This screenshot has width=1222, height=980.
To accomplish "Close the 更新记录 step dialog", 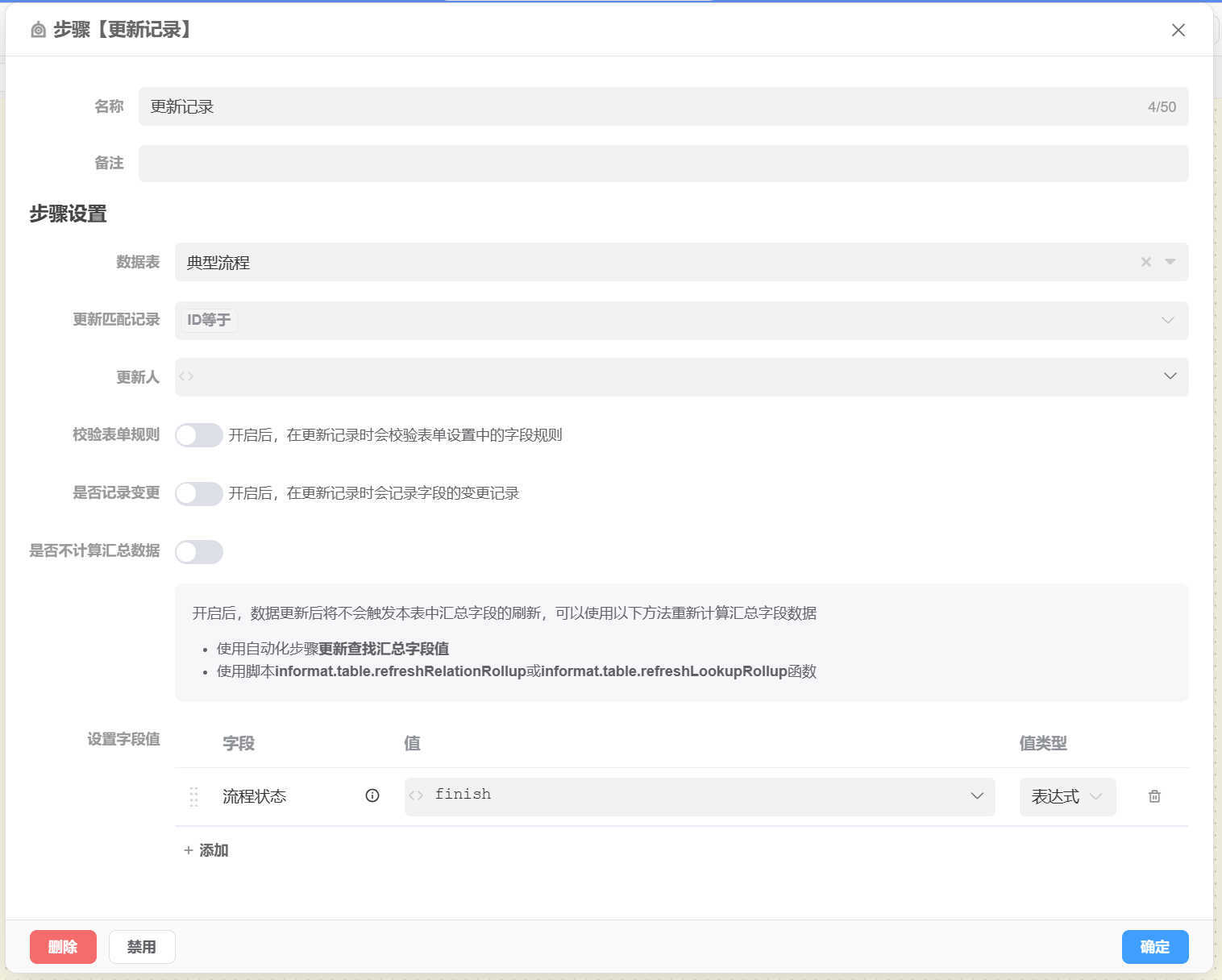I will tap(1178, 30).
